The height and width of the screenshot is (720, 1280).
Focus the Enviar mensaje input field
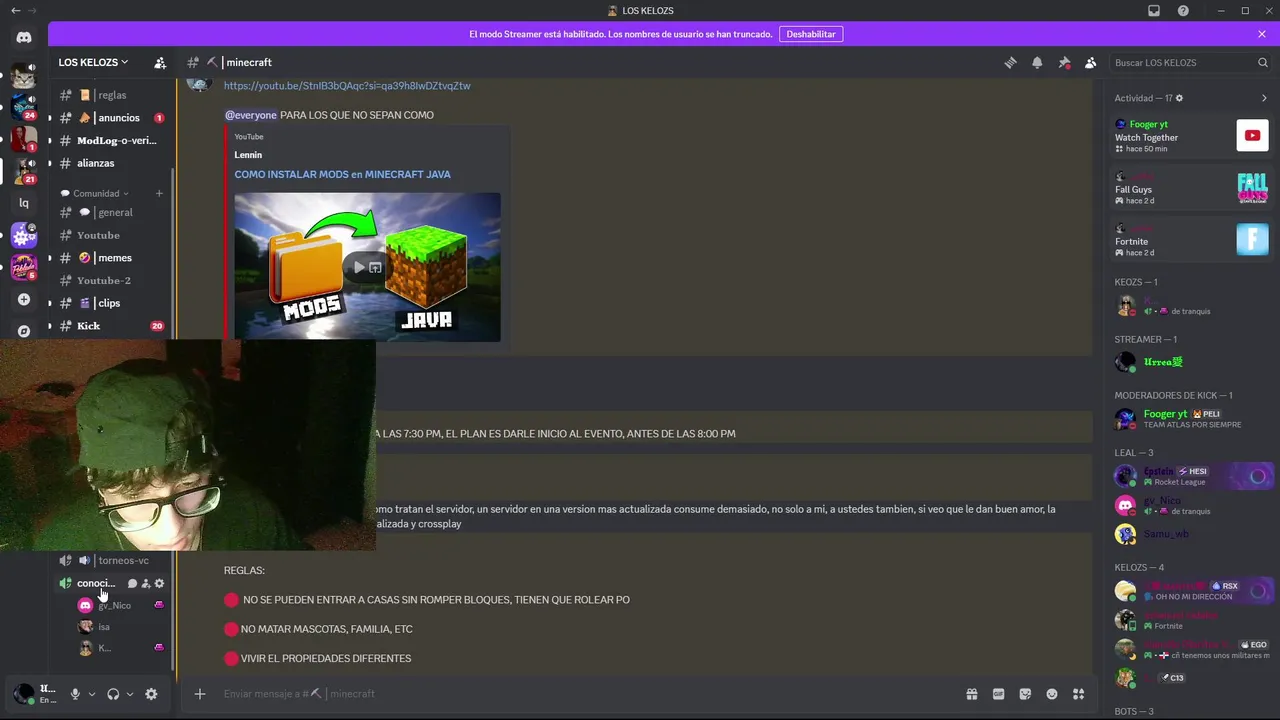point(580,693)
